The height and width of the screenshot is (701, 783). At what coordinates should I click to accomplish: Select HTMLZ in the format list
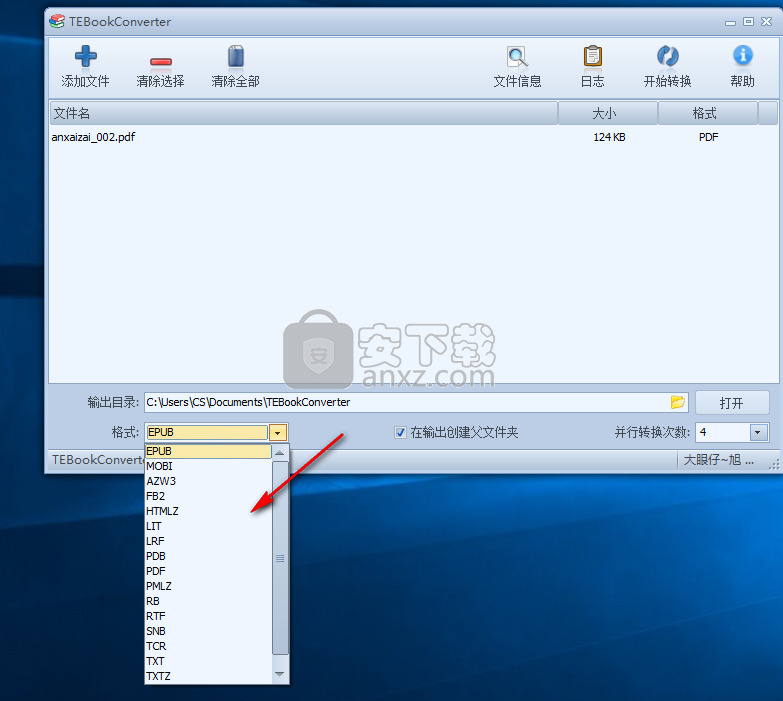(x=208, y=511)
